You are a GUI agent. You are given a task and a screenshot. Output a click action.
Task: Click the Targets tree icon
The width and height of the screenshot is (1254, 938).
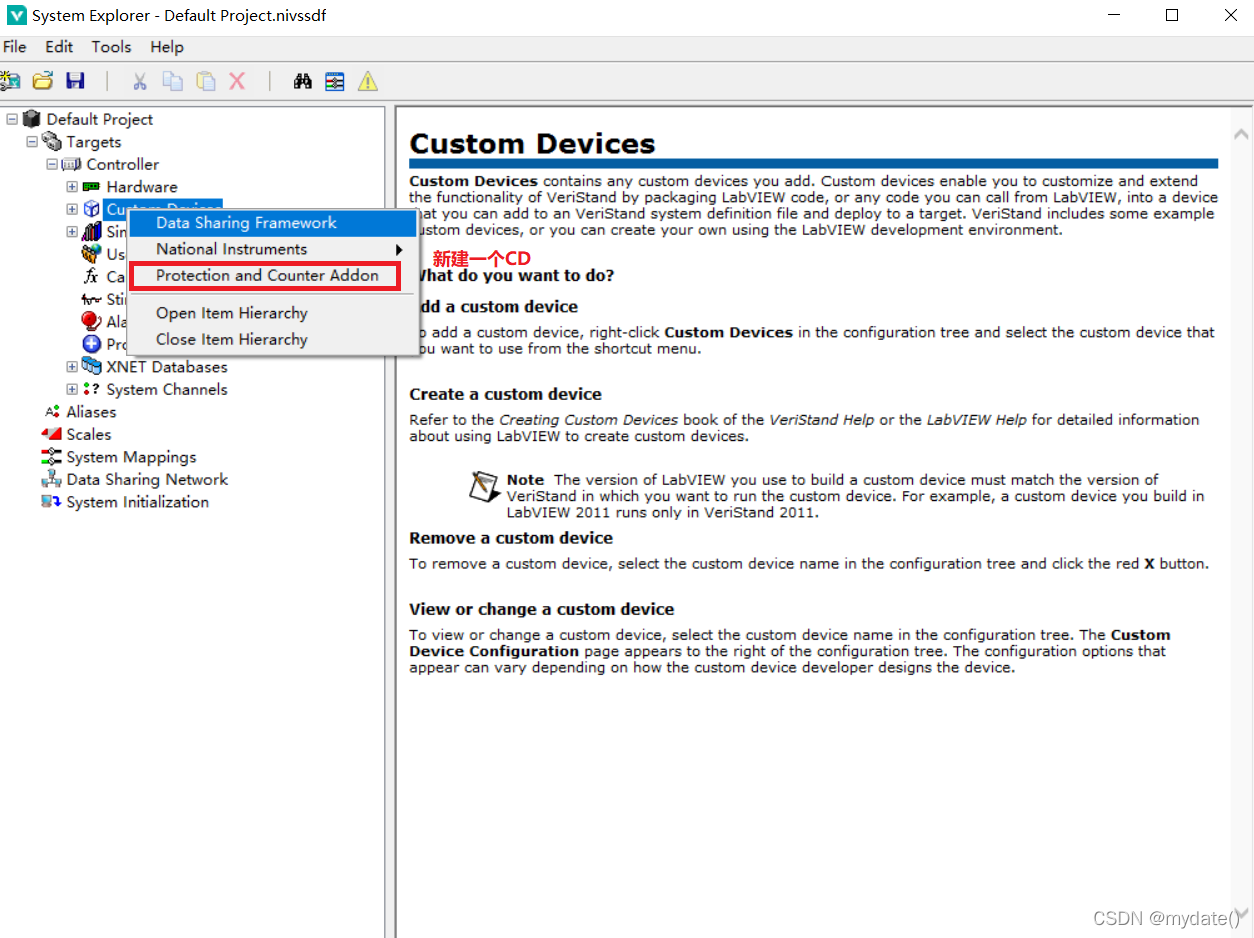coord(52,142)
